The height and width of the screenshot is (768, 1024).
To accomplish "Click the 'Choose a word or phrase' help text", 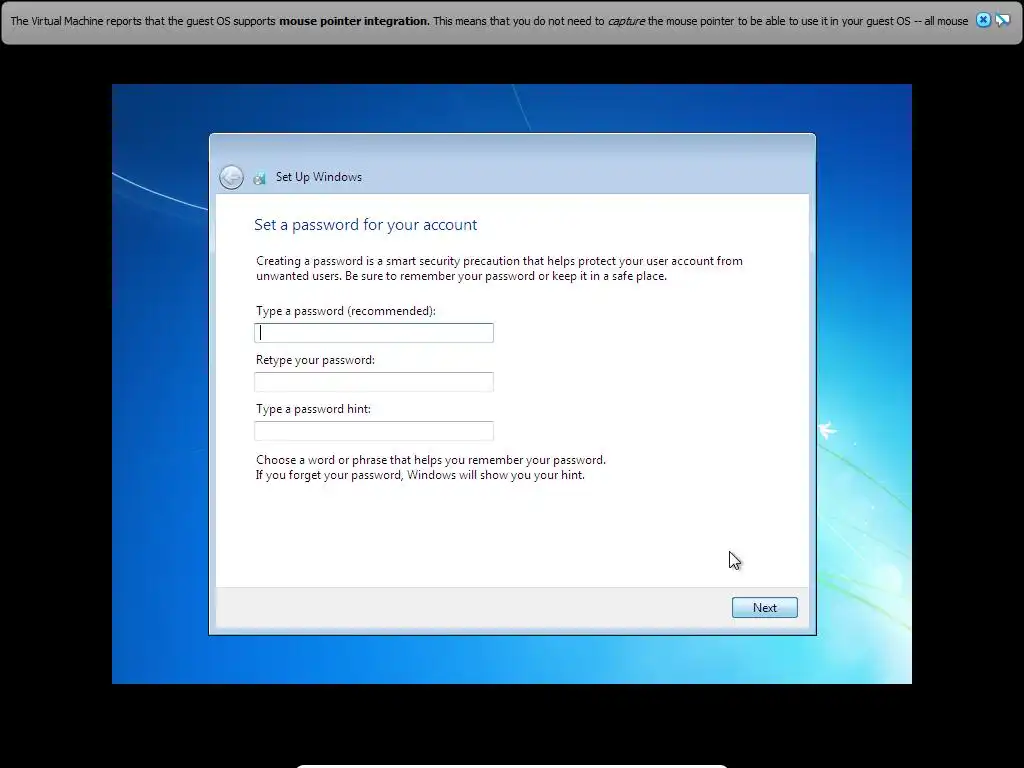I will tap(431, 468).
